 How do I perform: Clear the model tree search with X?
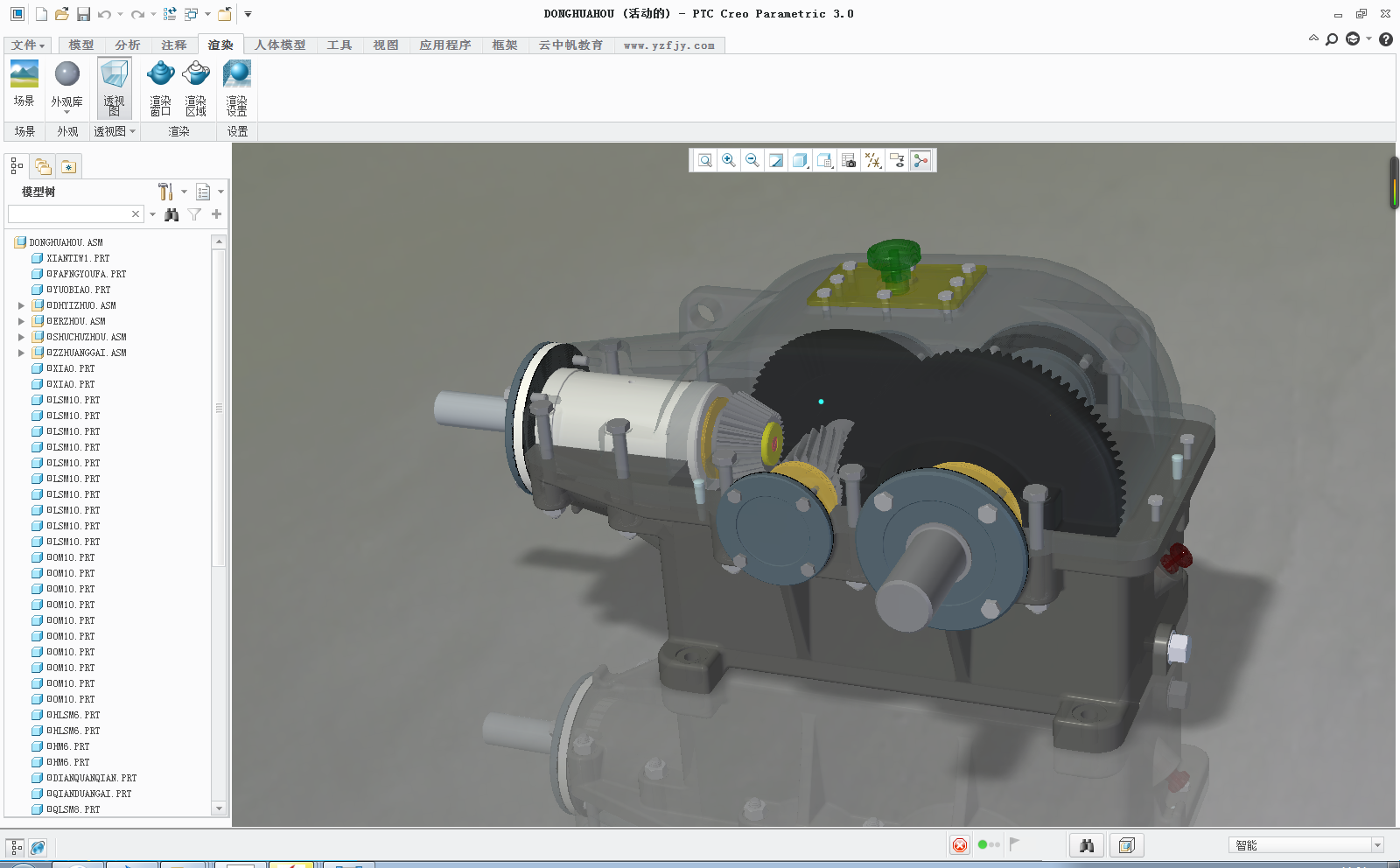[136, 214]
